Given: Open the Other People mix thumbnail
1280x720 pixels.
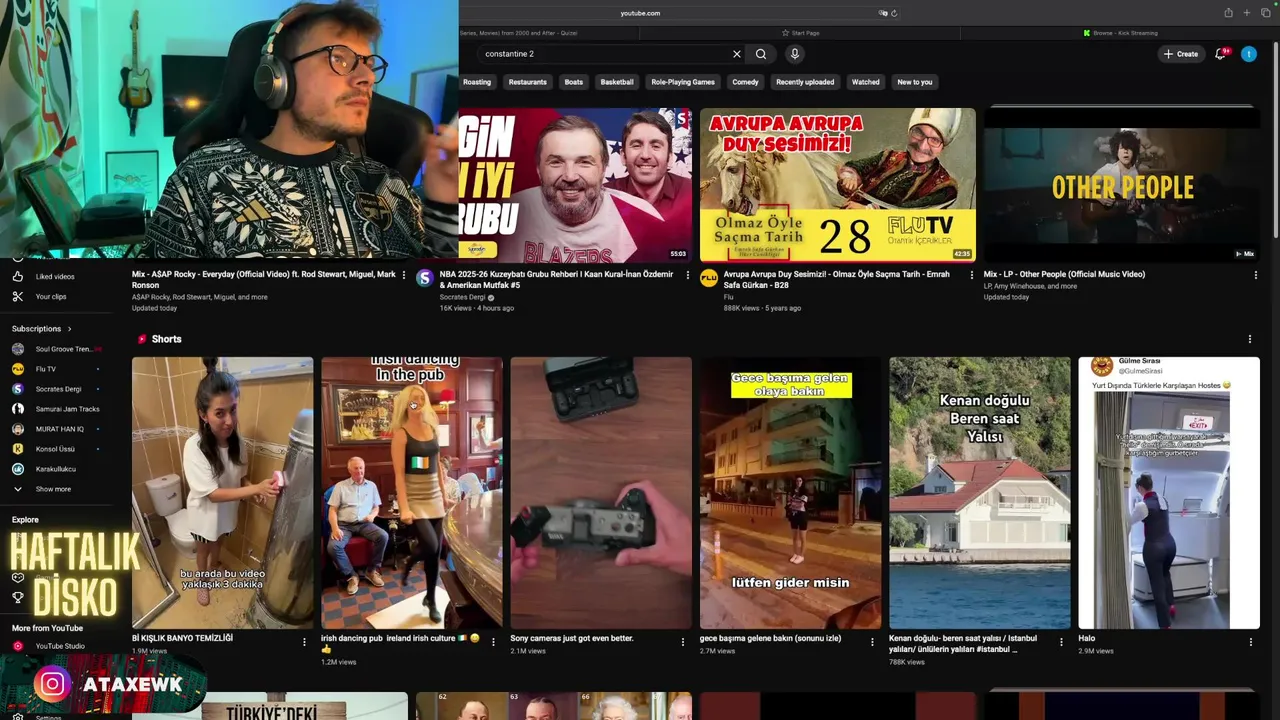Looking at the screenshot, I should pyautogui.click(x=1122, y=185).
